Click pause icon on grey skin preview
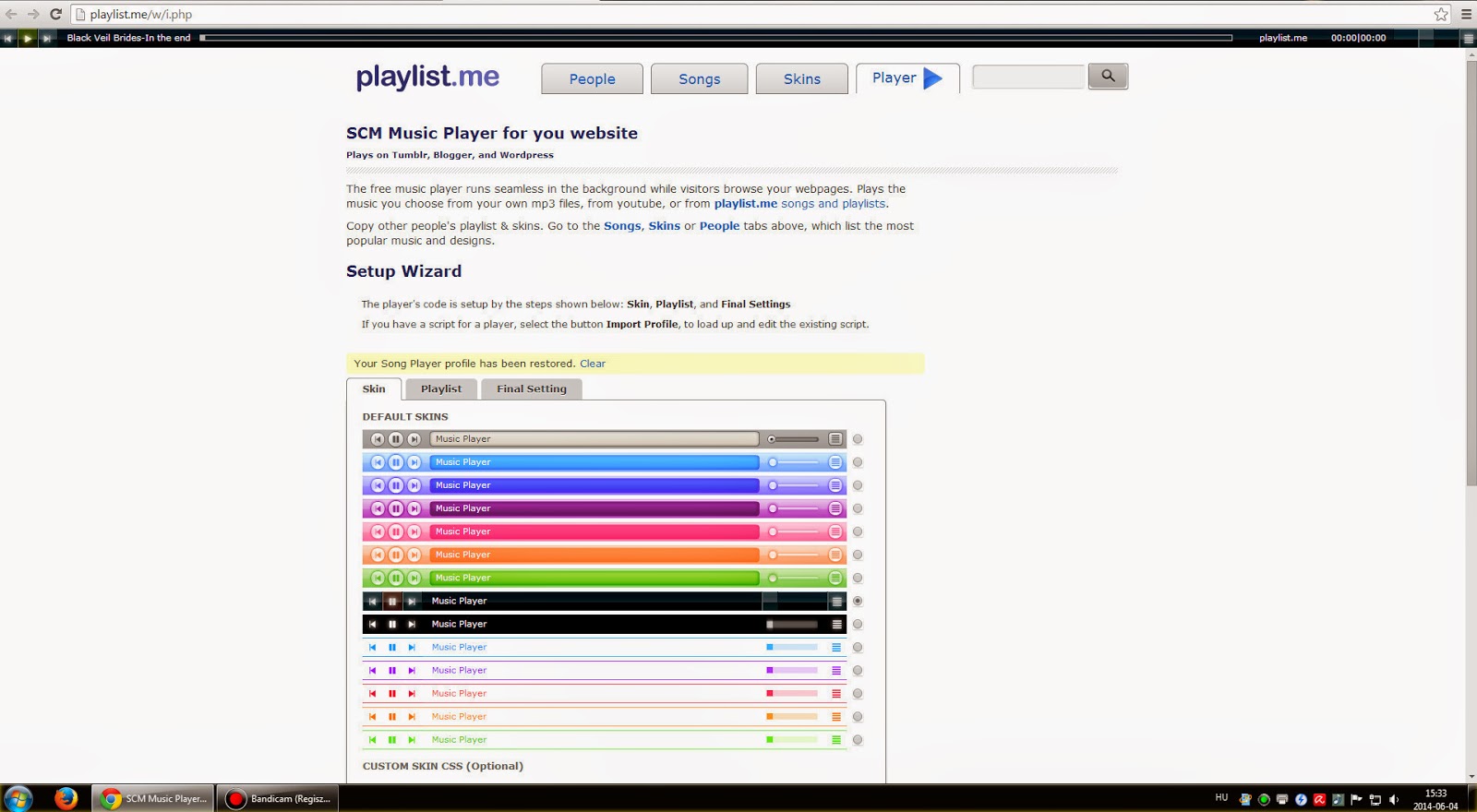The height and width of the screenshot is (812, 1477). click(396, 439)
